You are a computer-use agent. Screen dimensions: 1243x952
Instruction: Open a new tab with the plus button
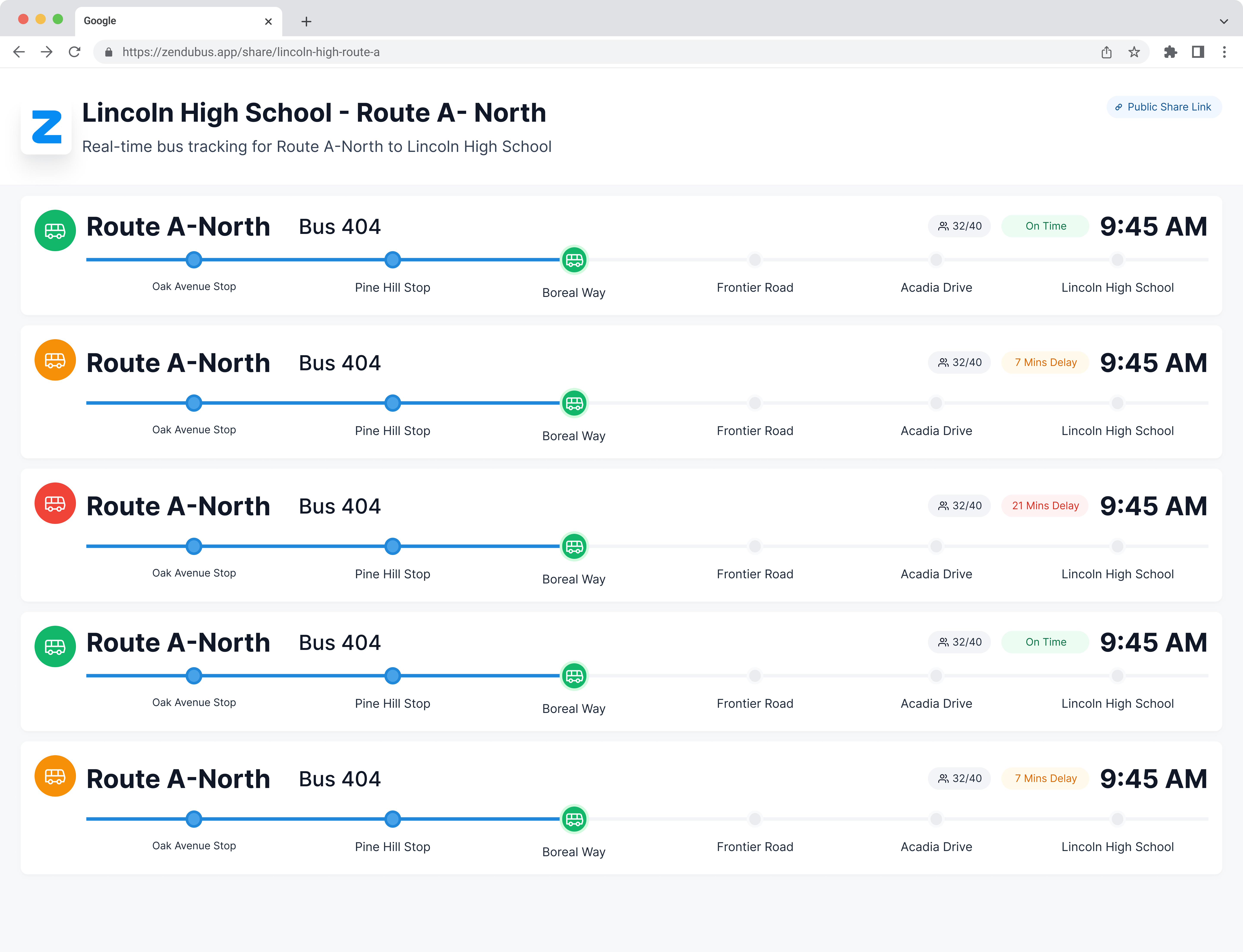click(x=306, y=22)
